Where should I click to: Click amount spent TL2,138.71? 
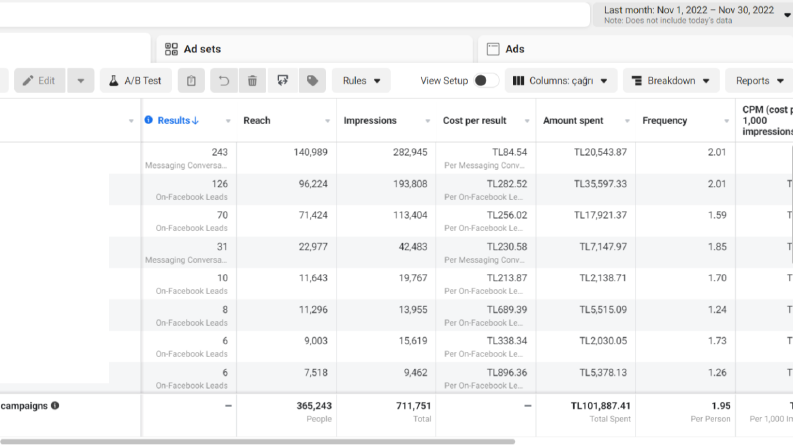coord(603,278)
